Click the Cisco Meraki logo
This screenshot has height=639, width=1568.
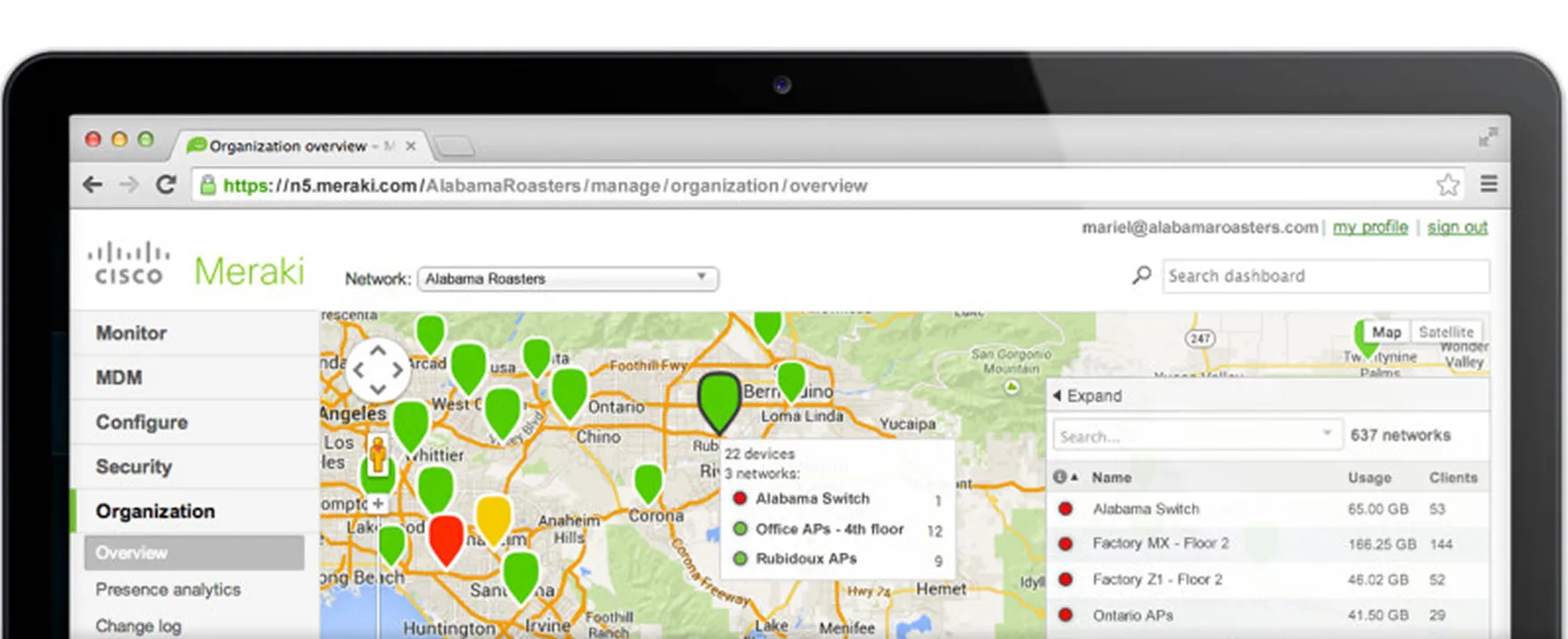(x=196, y=266)
